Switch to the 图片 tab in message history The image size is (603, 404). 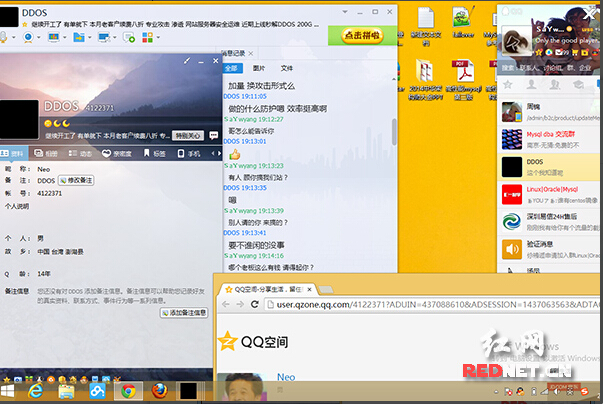(x=259, y=68)
